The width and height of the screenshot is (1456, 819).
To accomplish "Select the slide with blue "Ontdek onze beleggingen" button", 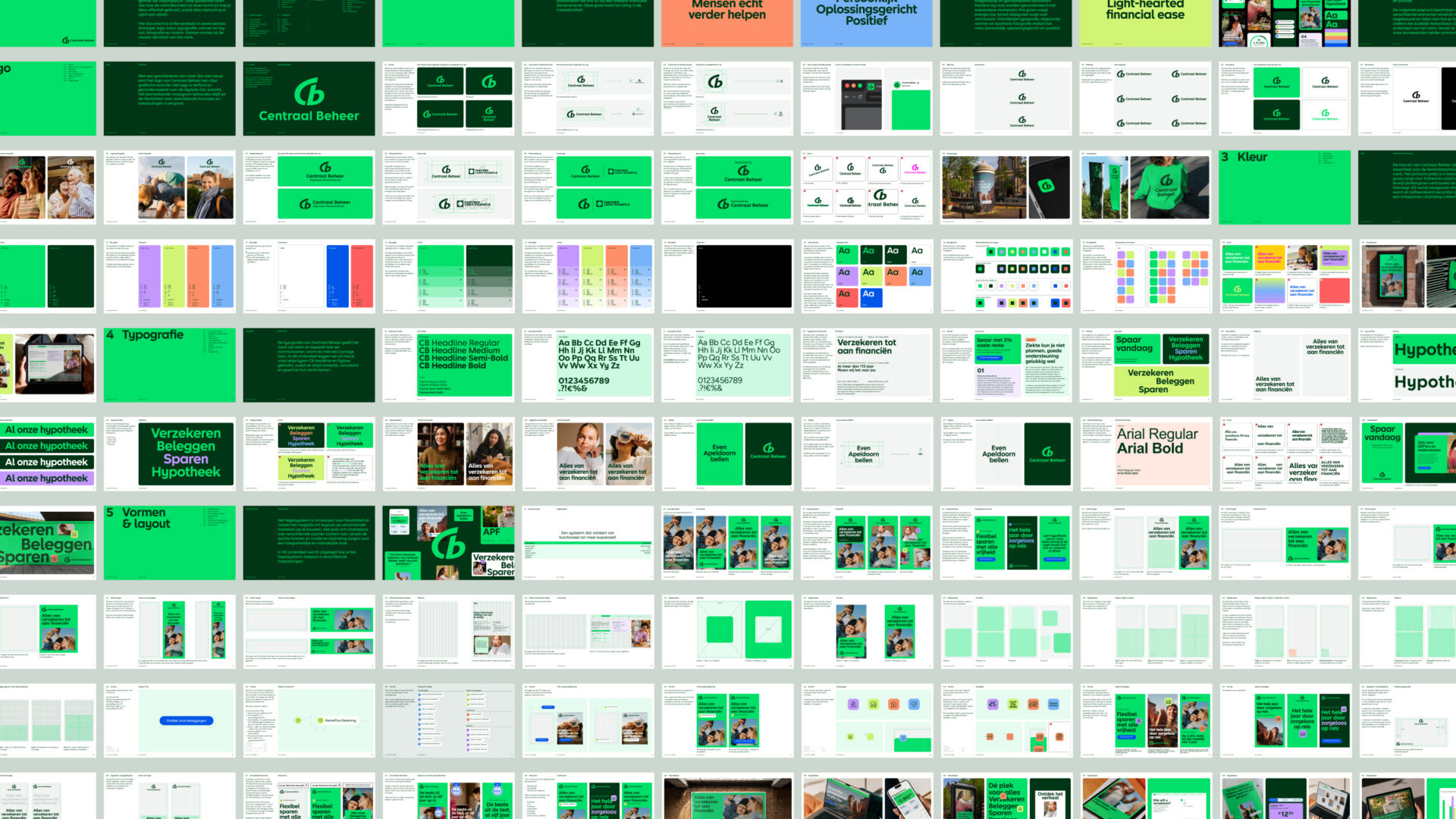I will (169, 720).
